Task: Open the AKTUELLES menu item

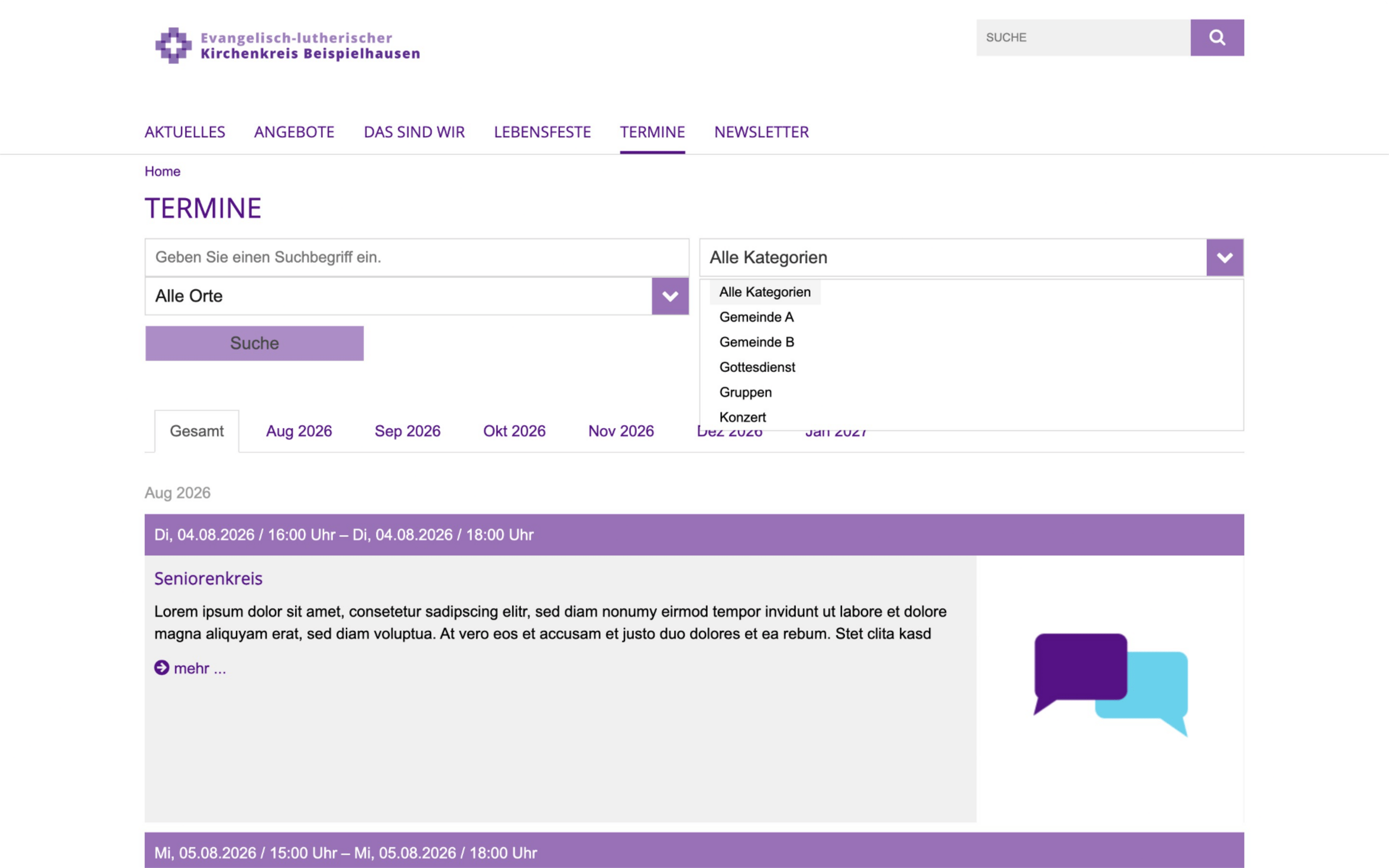Action: click(x=185, y=132)
